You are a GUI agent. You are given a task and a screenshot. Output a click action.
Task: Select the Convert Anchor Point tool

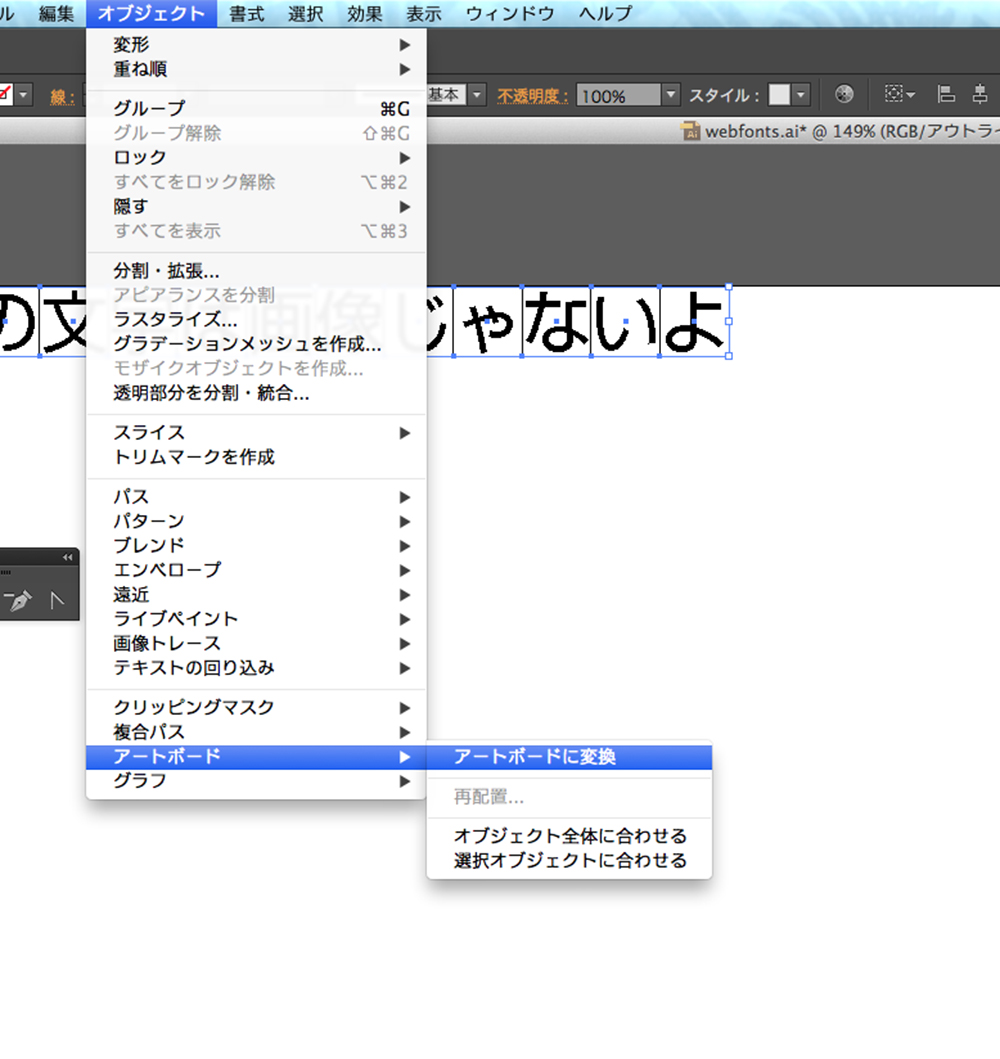coord(58,600)
